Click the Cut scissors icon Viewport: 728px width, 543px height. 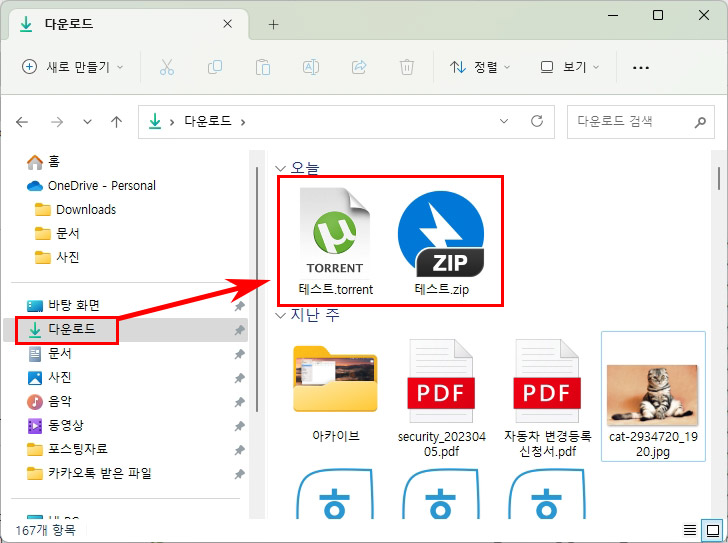tap(167, 67)
